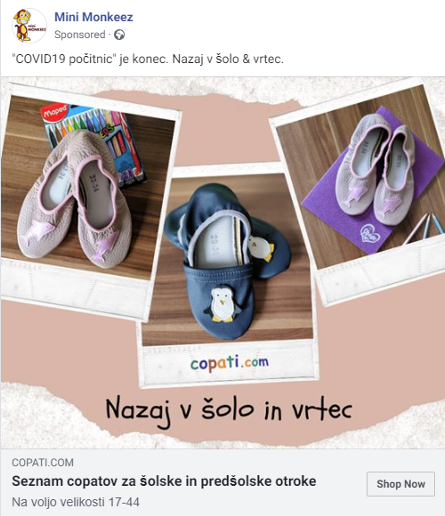Open the COPATI.COM domain link
This screenshot has width=445, height=516.
click(43, 462)
